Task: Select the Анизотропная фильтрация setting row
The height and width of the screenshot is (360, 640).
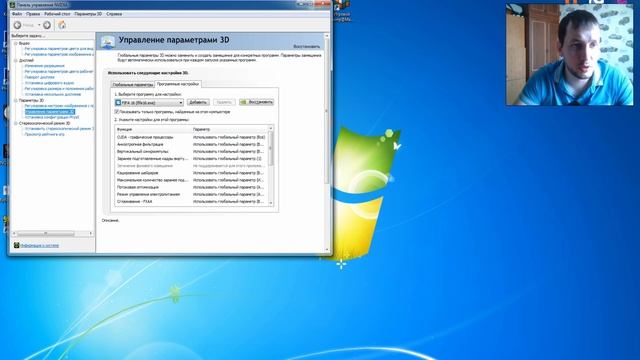Action: point(191,144)
